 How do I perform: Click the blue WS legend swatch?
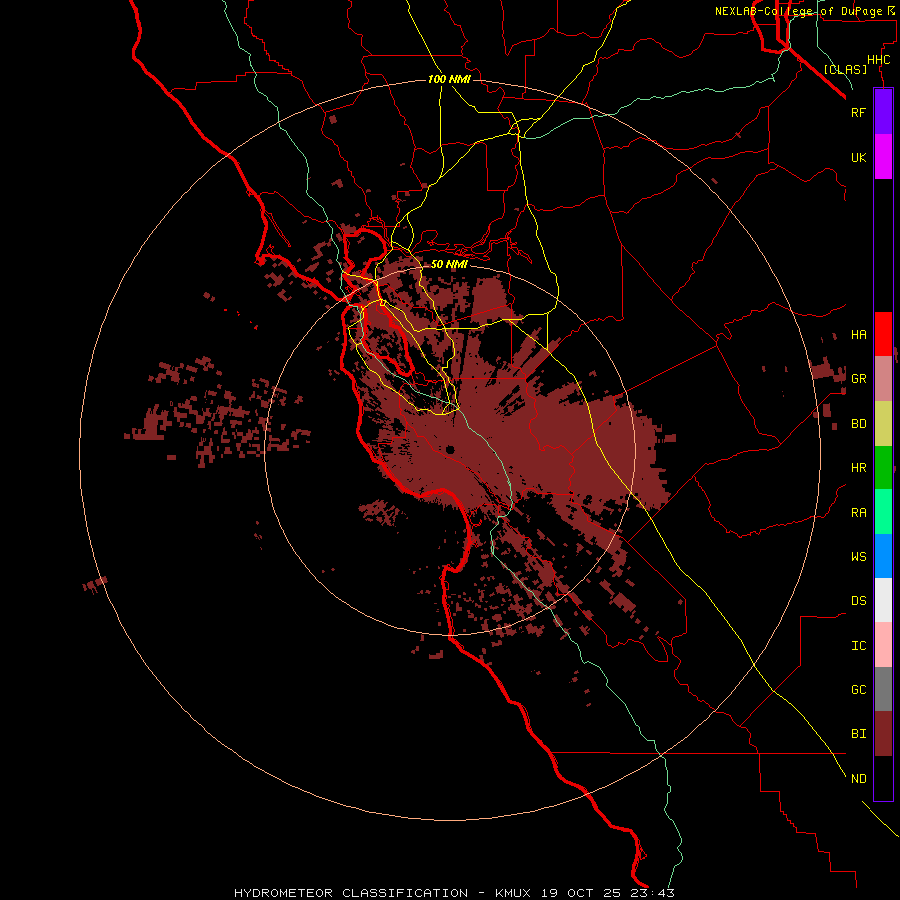point(883,556)
